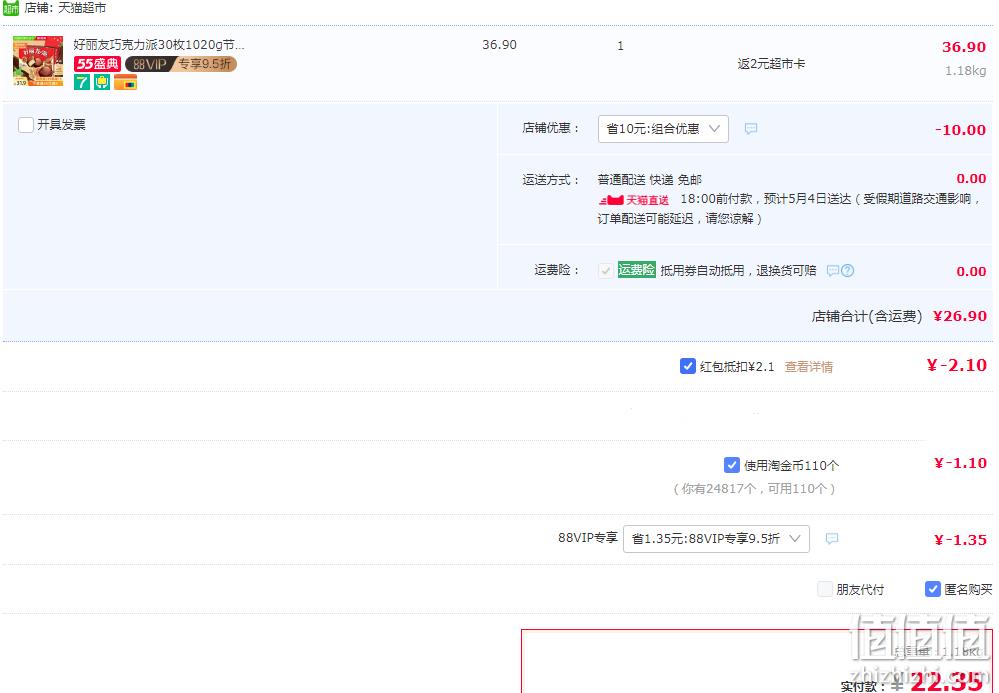This screenshot has height=693, width=999.
Task: Click the 返2元超市卡 text
Action: 771,64
